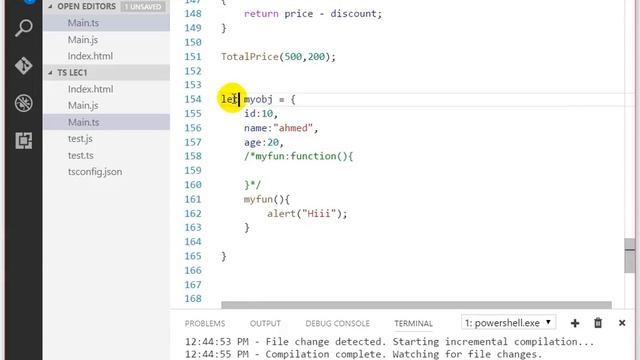Click alert("Hiii") on line 162
640x360 pixels.
[x=307, y=213]
